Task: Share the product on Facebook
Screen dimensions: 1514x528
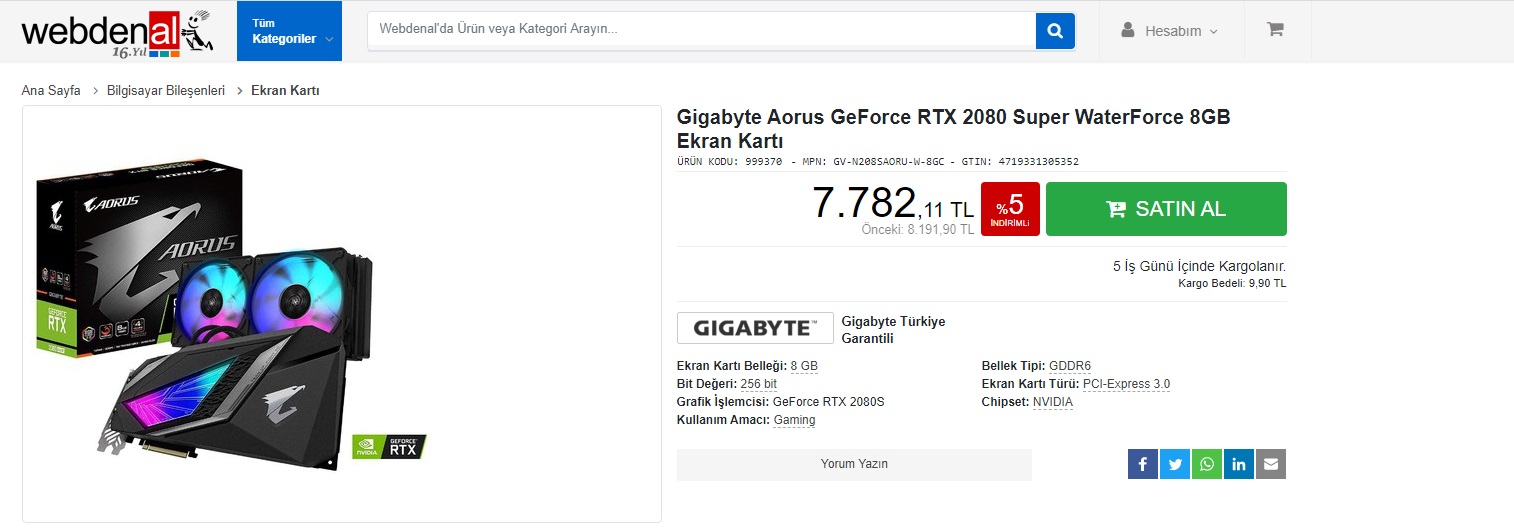Action: click(x=1143, y=464)
